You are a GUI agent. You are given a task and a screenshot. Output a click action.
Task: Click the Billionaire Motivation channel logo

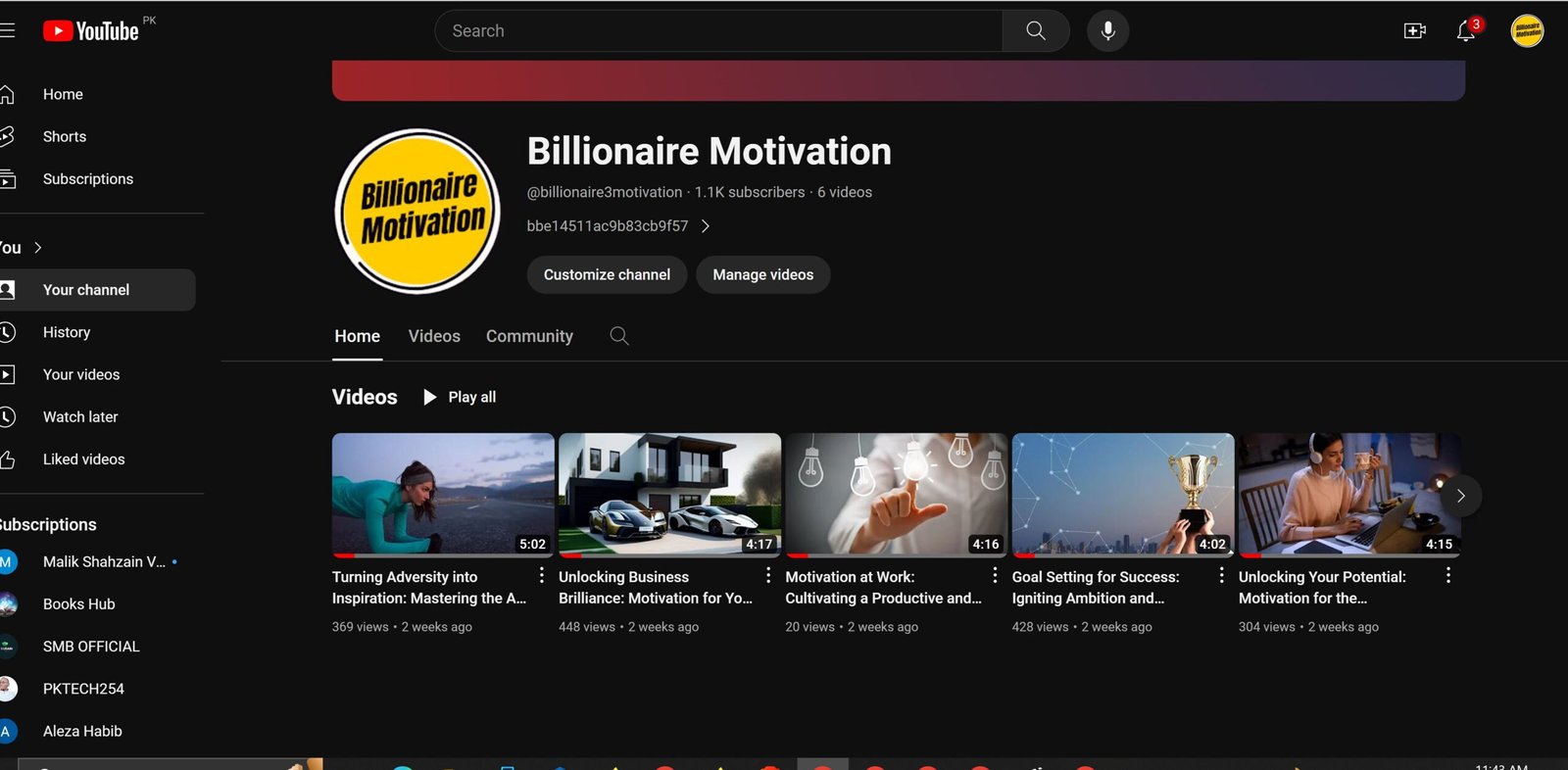417,211
